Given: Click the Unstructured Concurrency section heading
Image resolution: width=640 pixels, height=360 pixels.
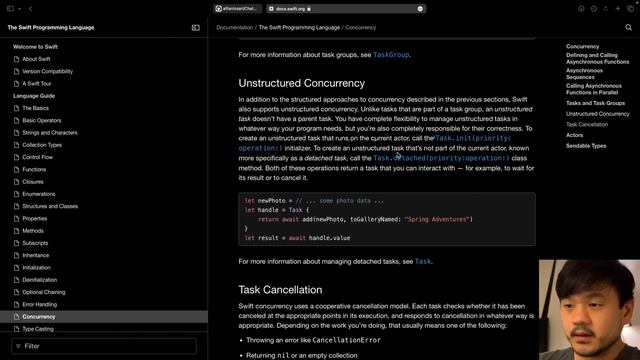Looking at the screenshot, I should tap(302, 83).
